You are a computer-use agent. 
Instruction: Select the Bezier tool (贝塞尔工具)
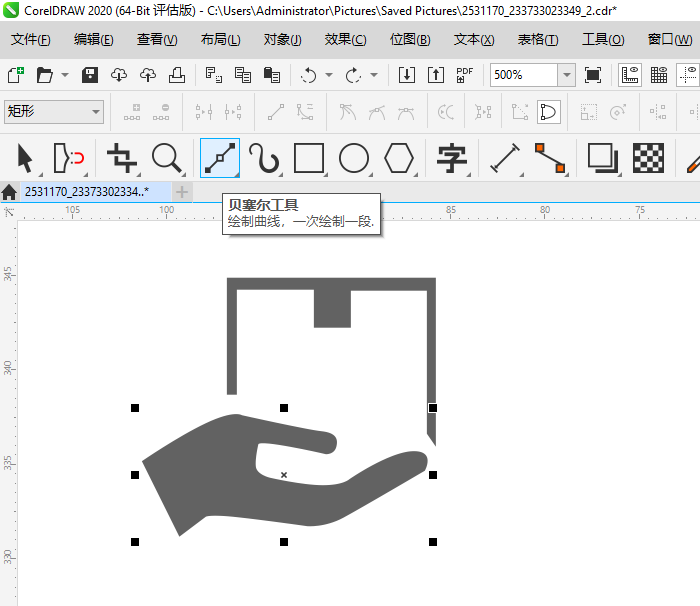click(220, 158)
